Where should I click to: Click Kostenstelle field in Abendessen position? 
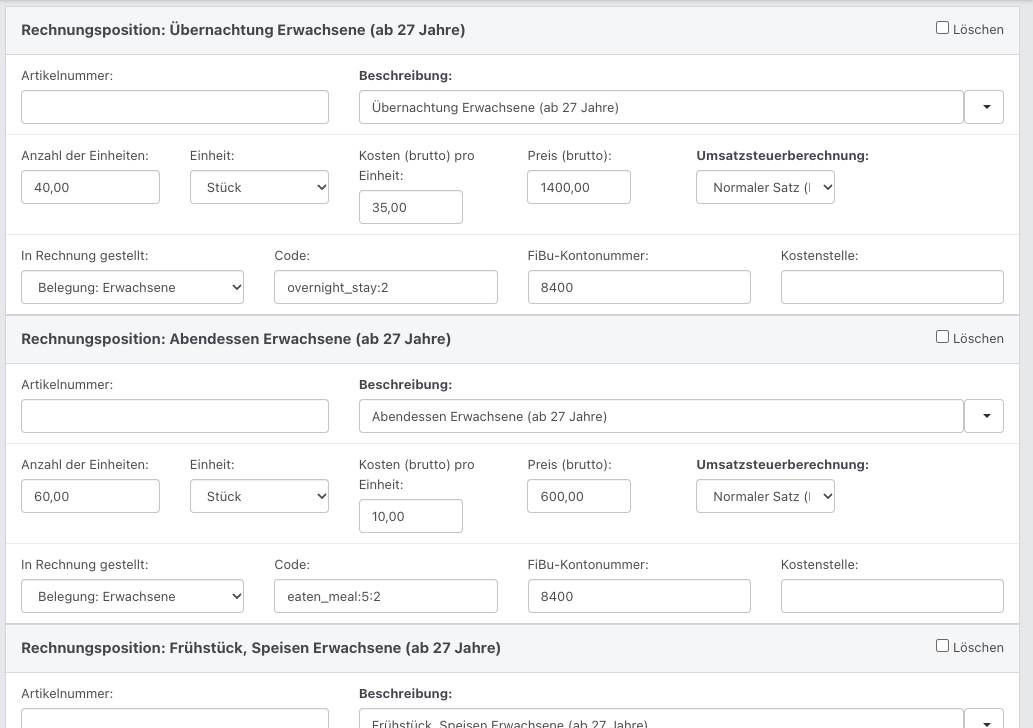tap(892, 596)
